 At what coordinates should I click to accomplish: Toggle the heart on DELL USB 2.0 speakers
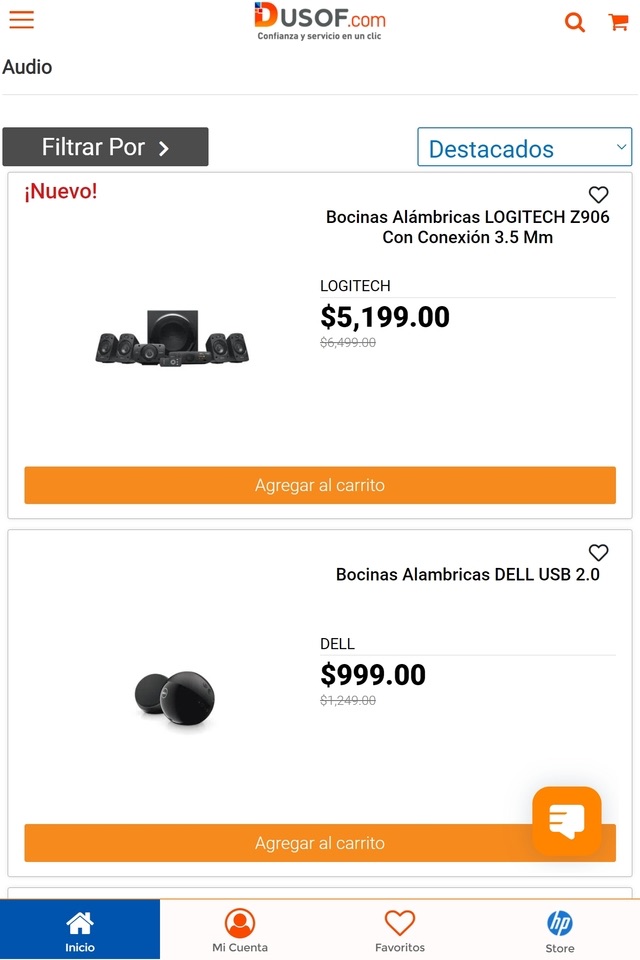coord(598,553)
